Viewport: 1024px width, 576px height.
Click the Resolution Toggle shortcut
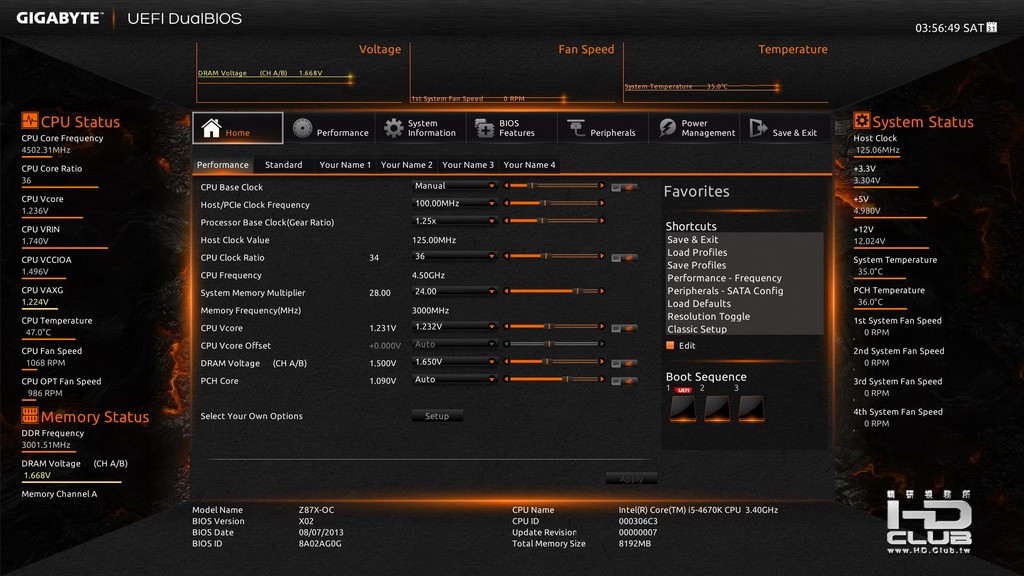708,316
